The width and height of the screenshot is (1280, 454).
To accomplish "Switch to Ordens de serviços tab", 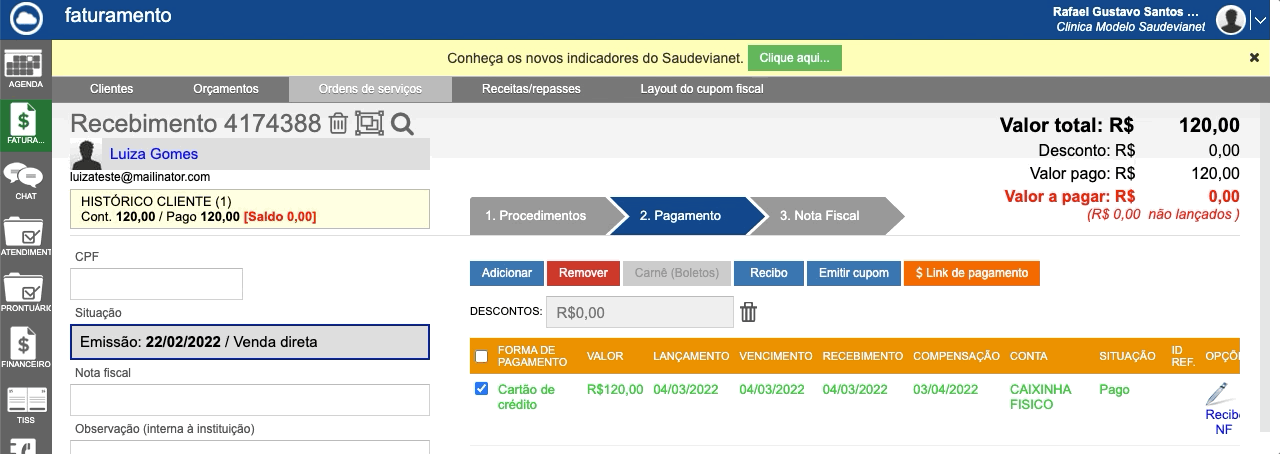I will pyautogui.click(x=370, y=89).
